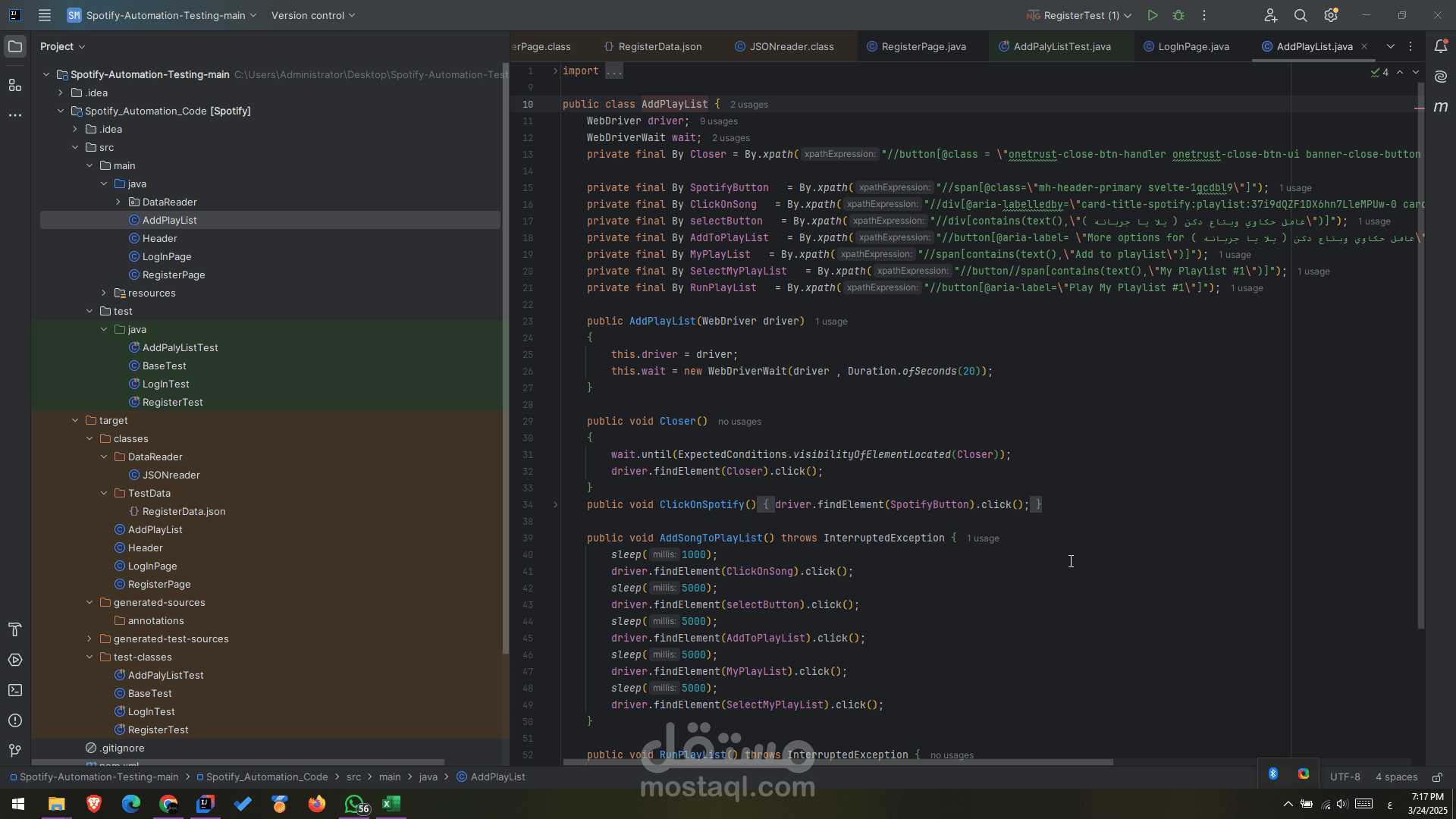Image resolution: width=1456 pixels, height=819 pixels.
Task: Open the Project view dropdown
Action: [62, 46]
